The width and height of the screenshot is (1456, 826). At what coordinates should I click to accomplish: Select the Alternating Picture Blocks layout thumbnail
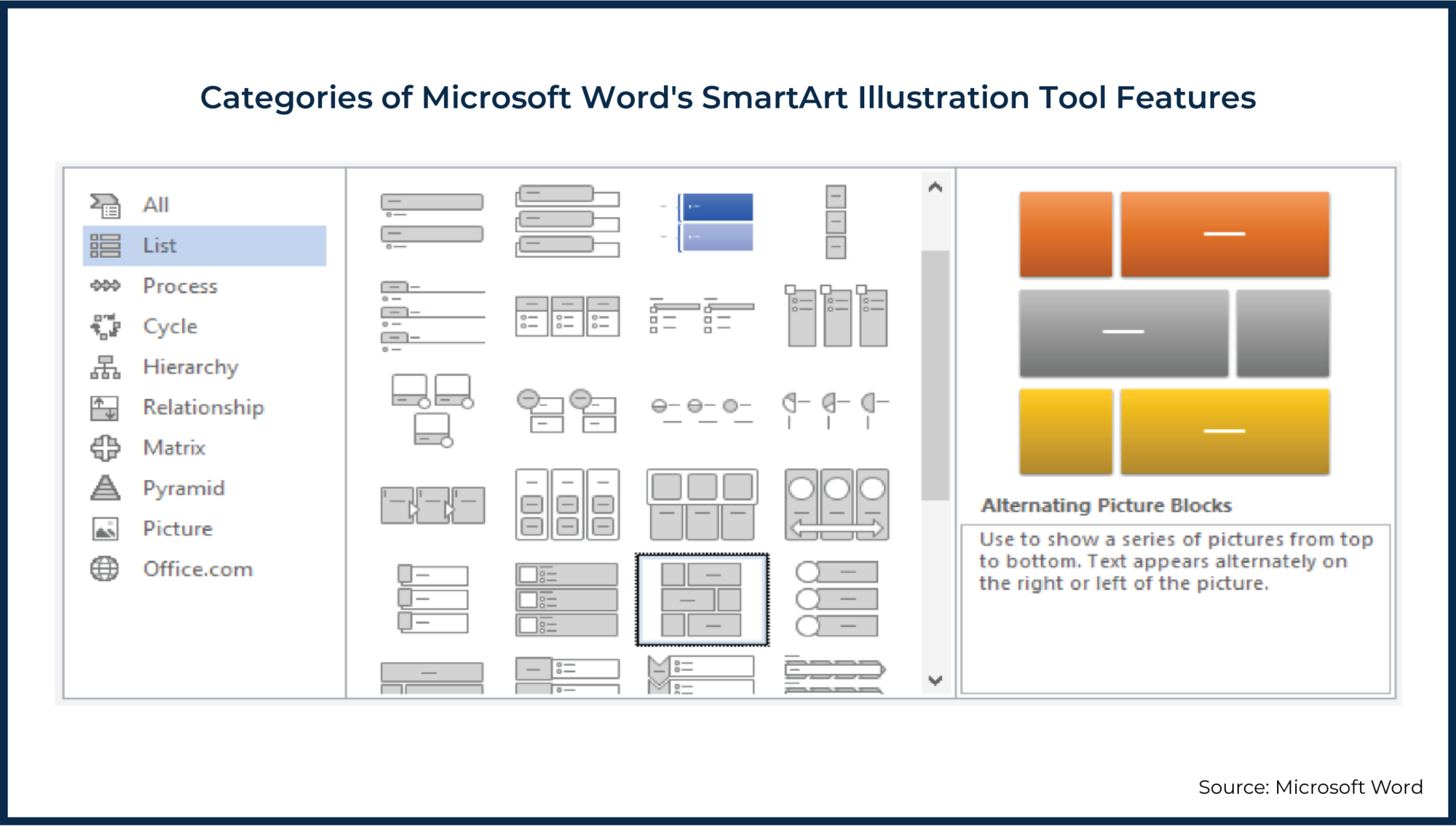[703, 599]
